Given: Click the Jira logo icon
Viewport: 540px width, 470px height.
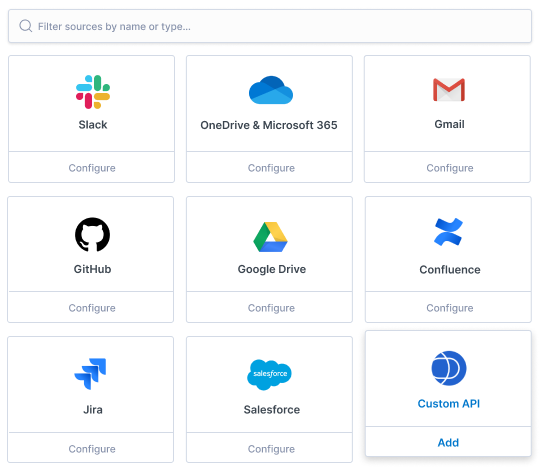Looking at the screenshot, I should click(x=90, y=374).
